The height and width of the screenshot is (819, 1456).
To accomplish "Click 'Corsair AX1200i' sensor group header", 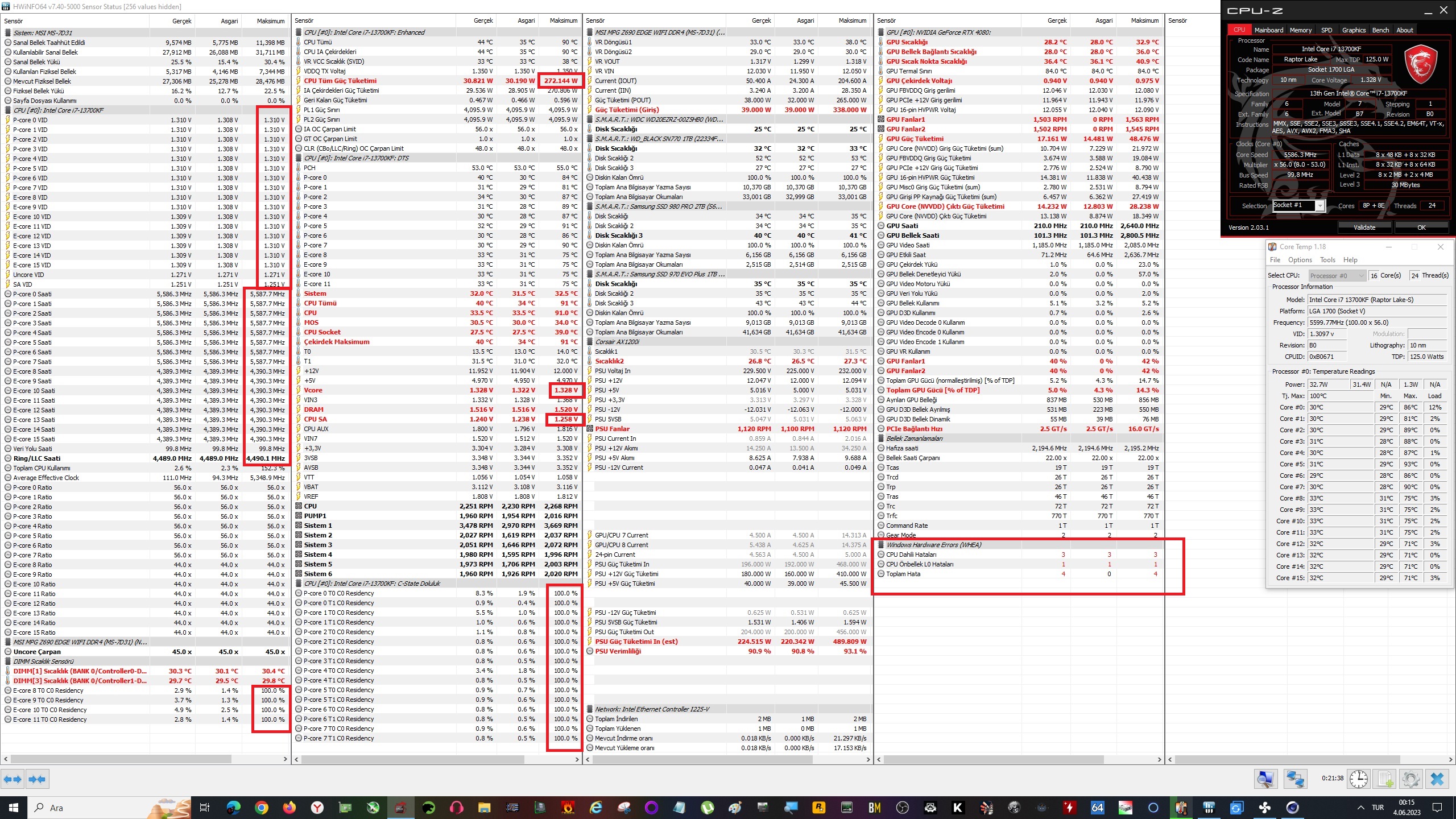I will (727, 342).
